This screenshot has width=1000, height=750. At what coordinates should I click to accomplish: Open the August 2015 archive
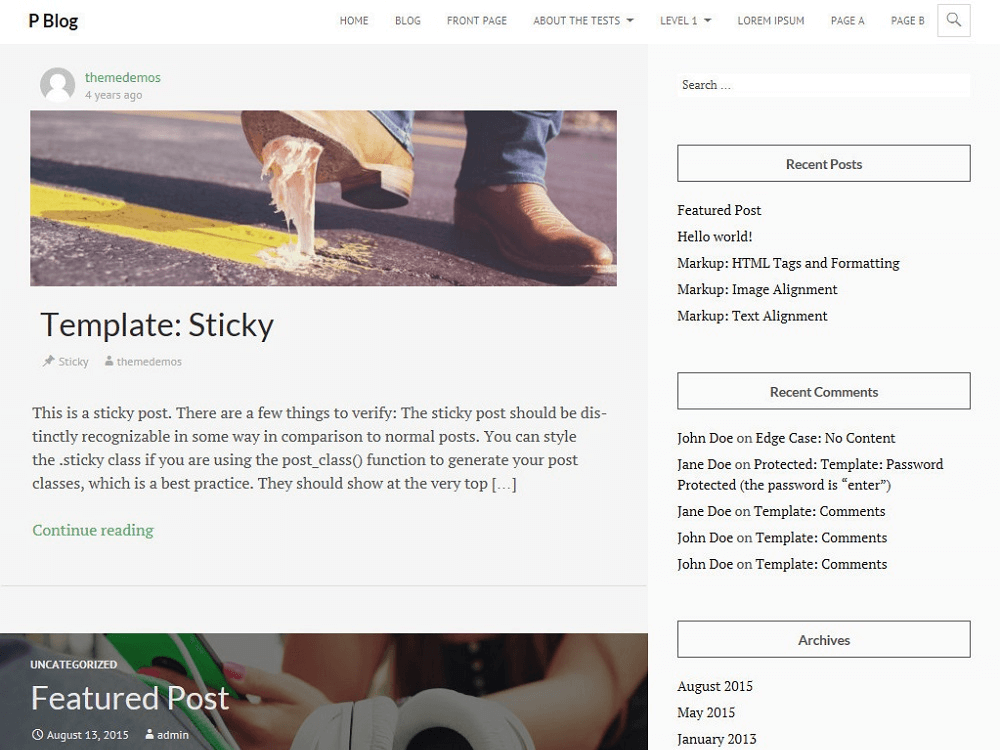715,686
